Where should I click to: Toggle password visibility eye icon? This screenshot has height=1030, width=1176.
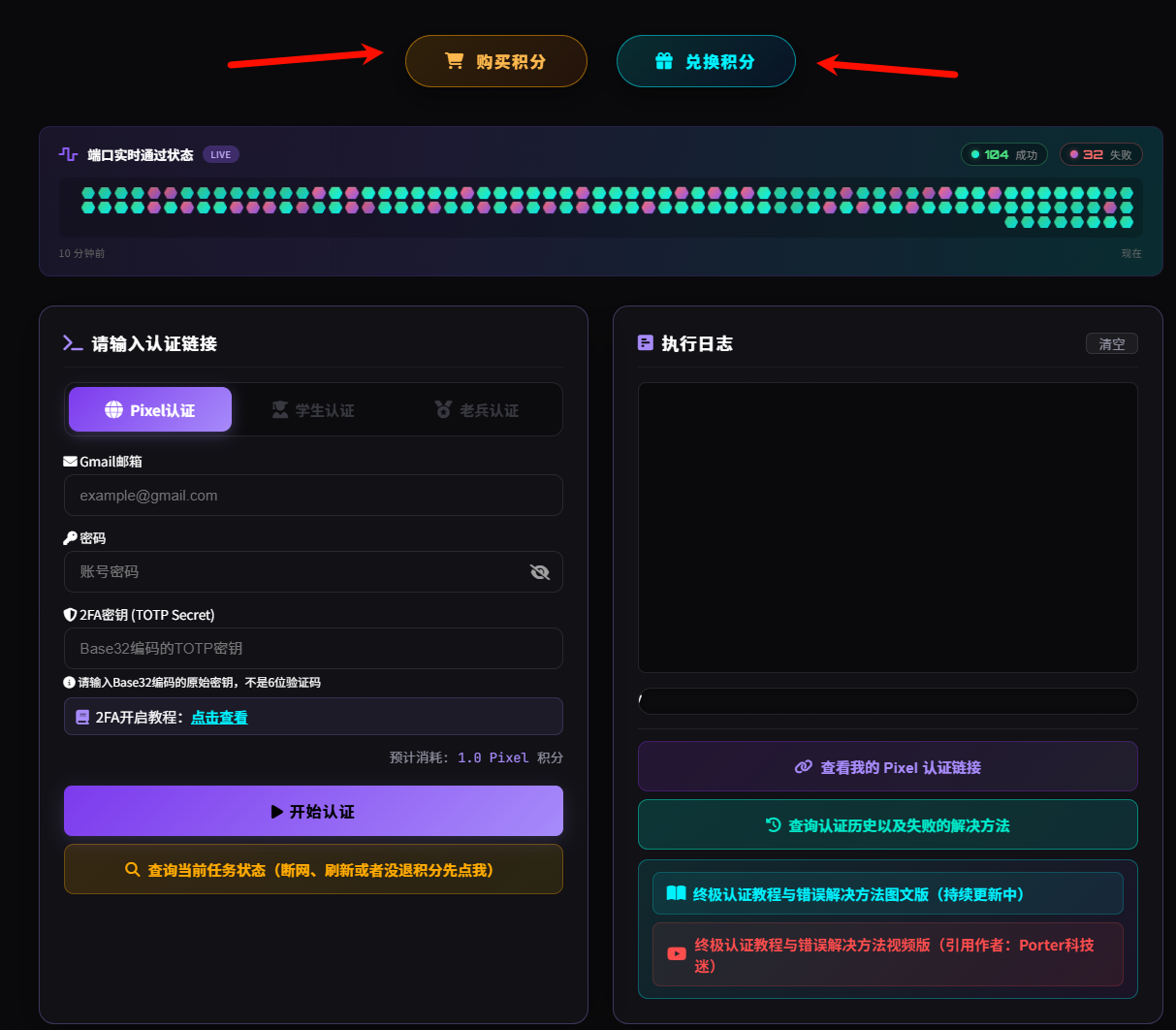[x=540, y=572]
